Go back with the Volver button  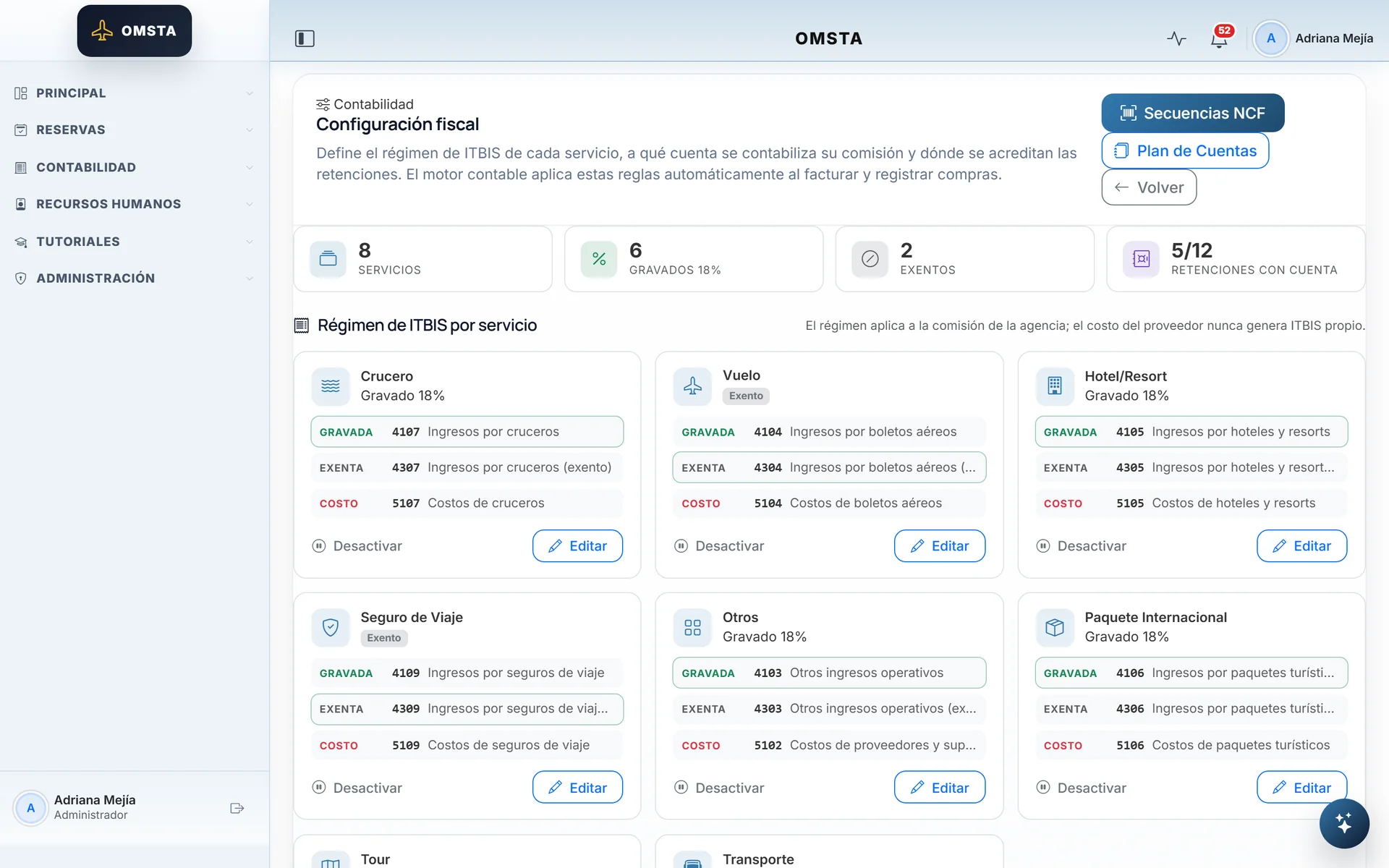point(1149,187)
